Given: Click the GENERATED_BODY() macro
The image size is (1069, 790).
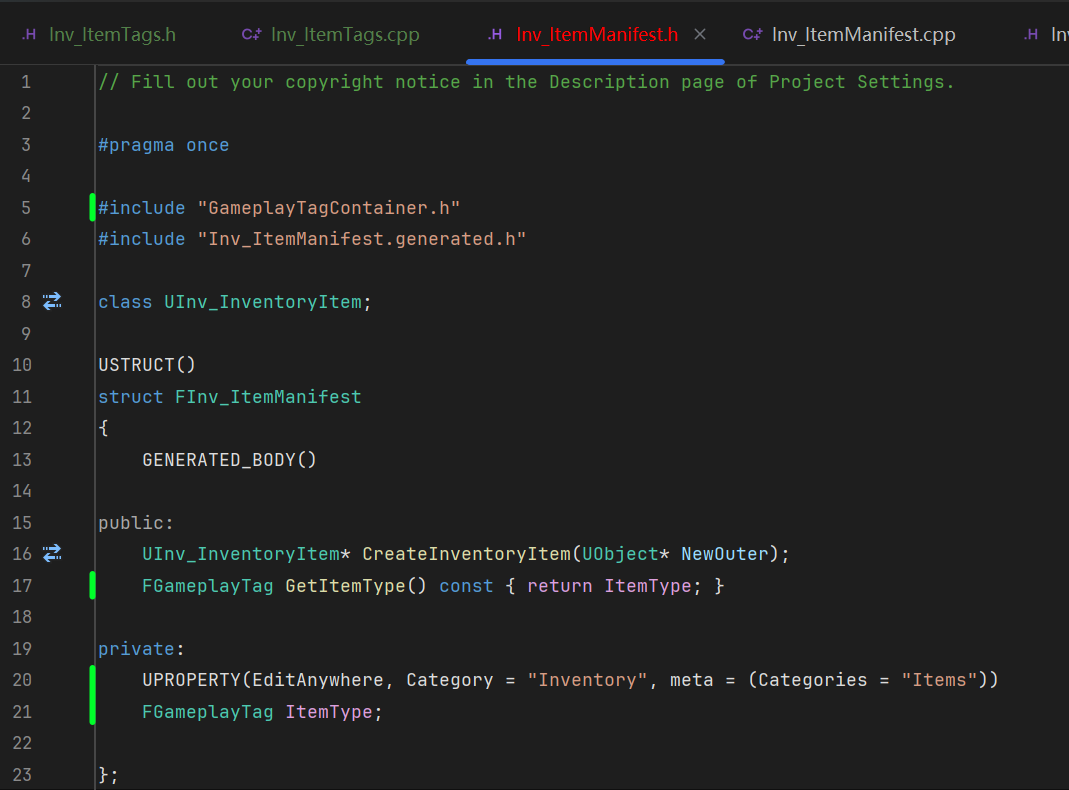Looking at the screenshot, I should click(229, 459).
